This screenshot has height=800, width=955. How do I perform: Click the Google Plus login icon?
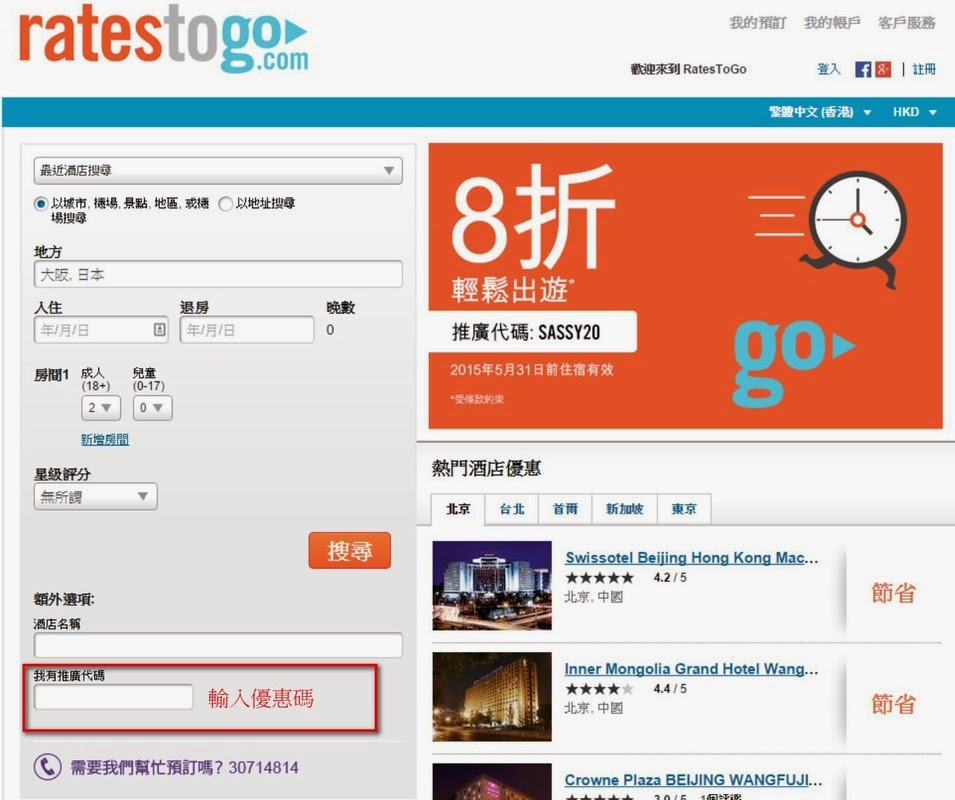click(882, 69)
